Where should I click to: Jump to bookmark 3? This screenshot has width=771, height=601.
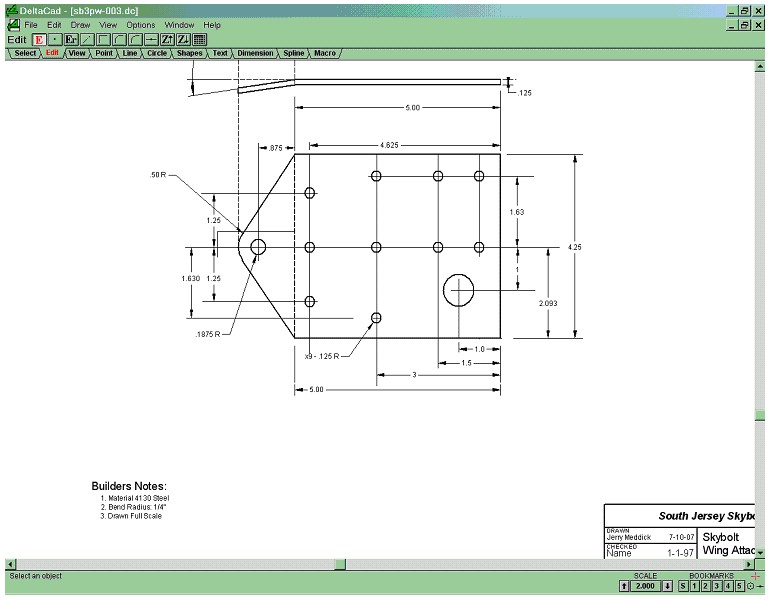(x=717, y=586)
